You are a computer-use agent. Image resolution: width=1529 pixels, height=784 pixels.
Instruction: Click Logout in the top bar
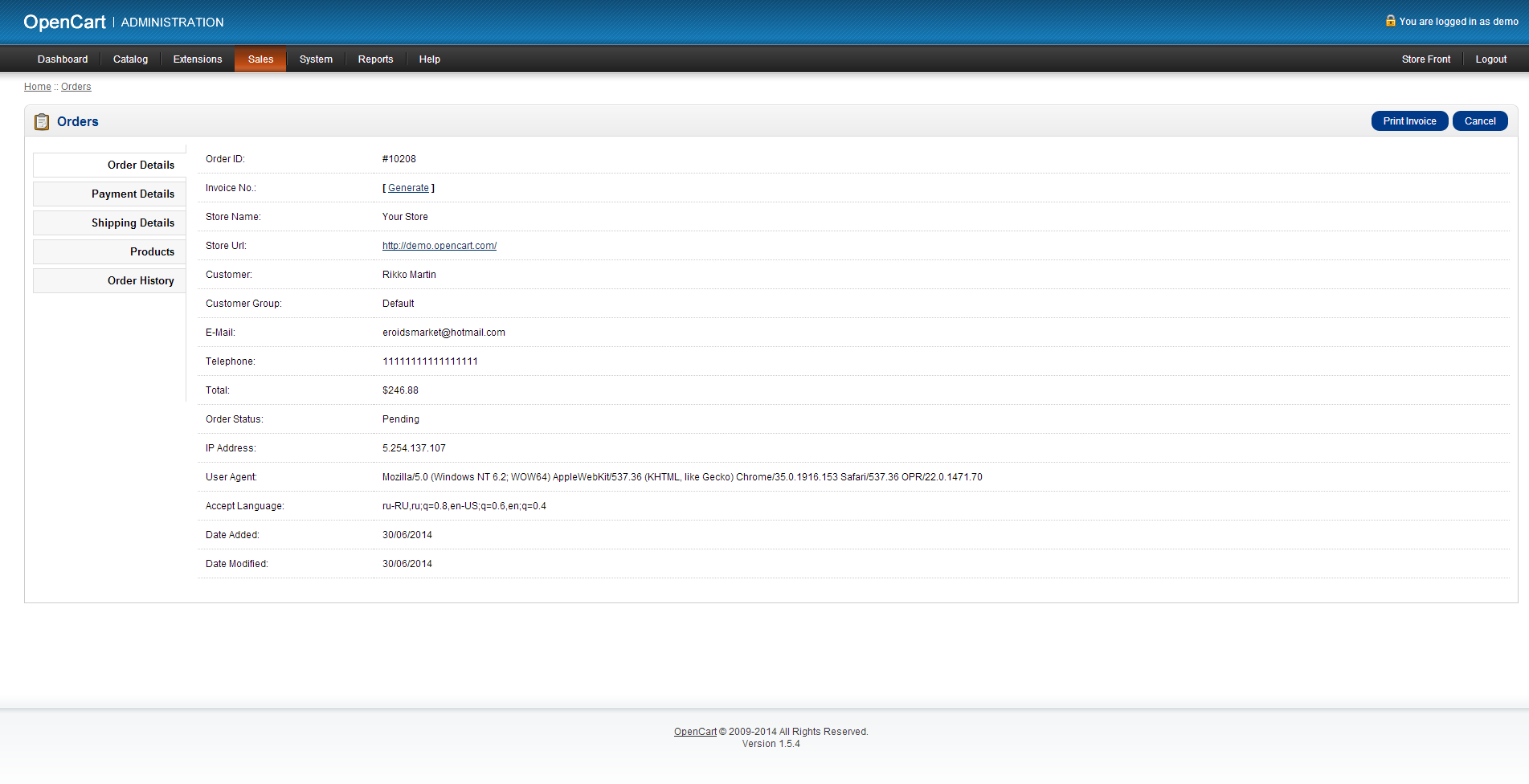coord(1491,59)
